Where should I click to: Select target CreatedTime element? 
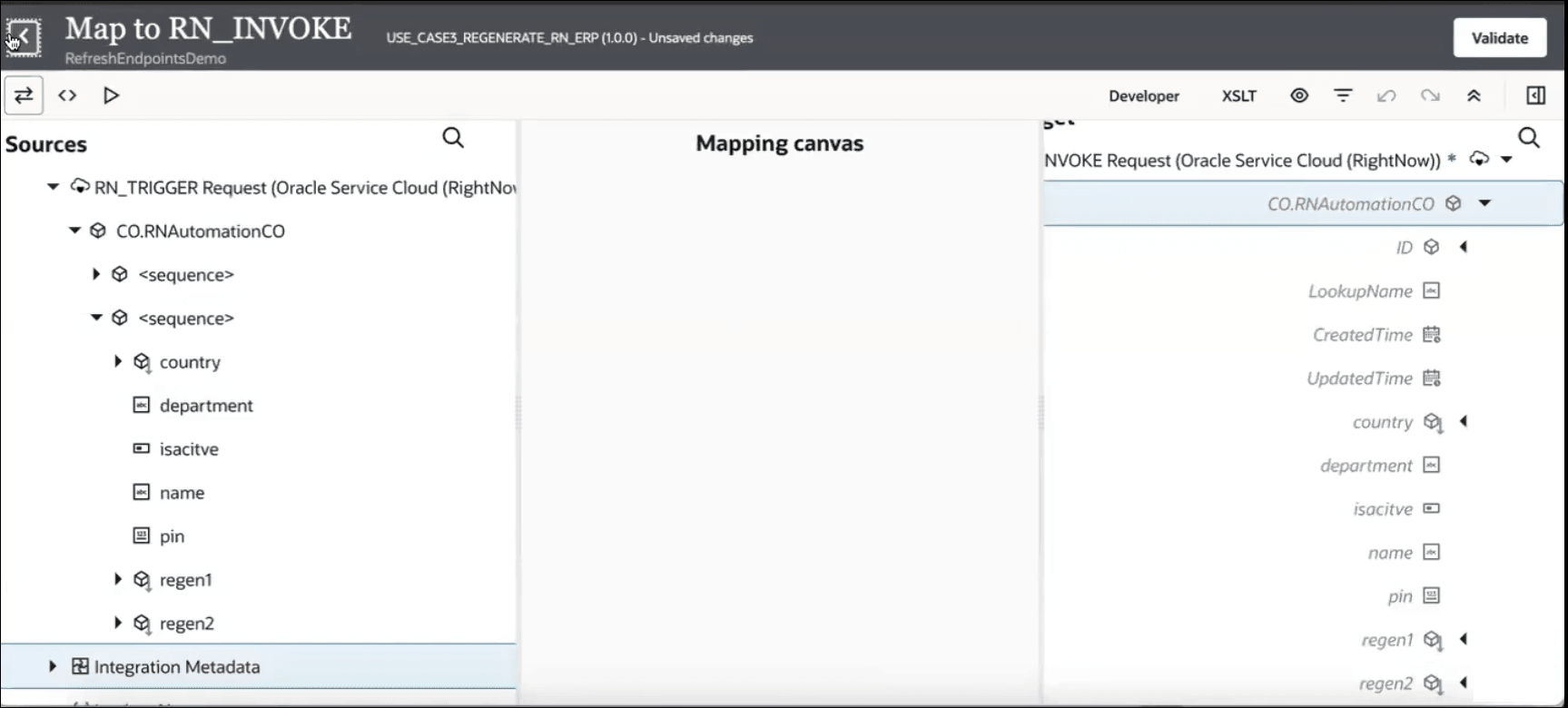click(x=1363, y=335)
